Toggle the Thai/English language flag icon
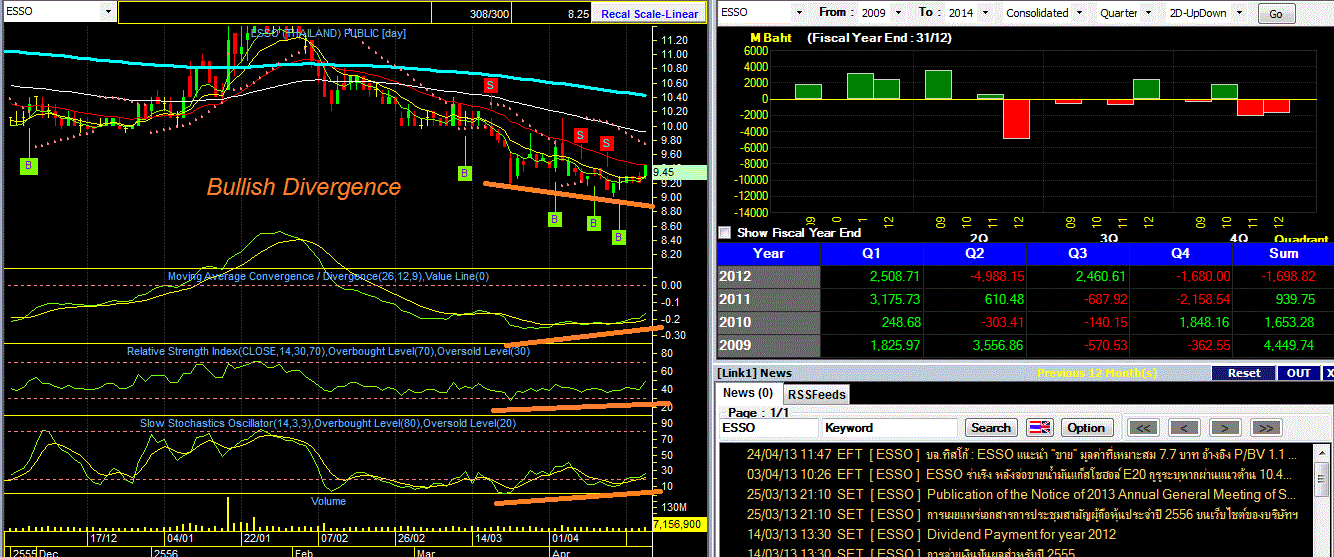 coord(1039,427)
